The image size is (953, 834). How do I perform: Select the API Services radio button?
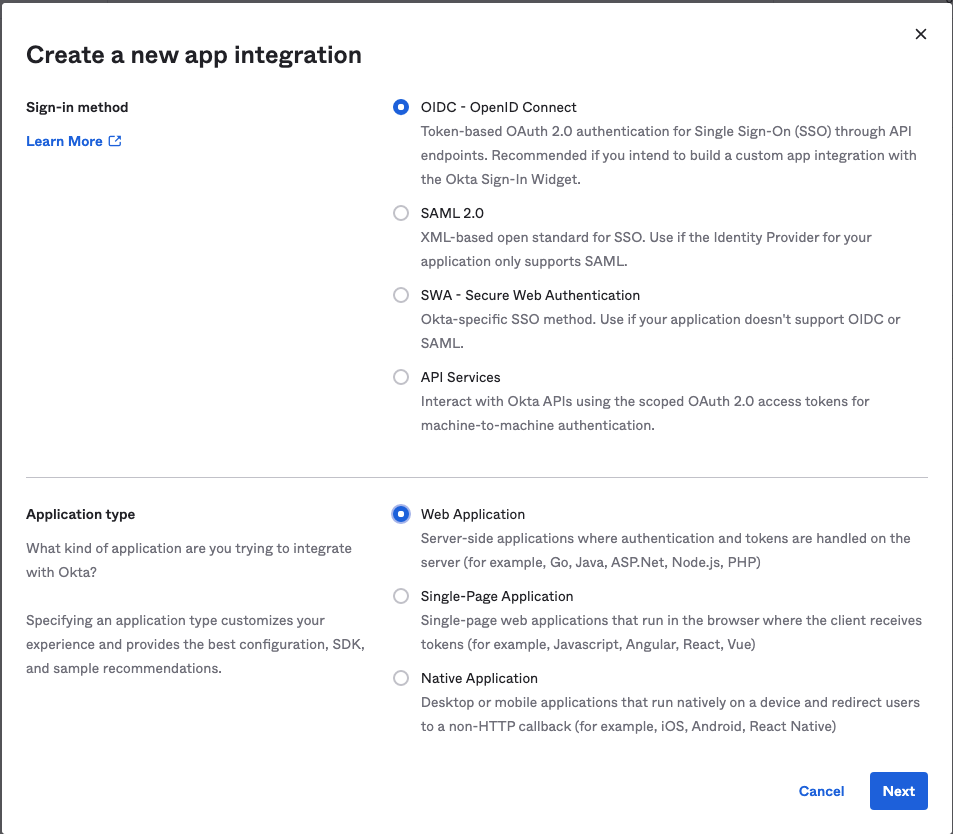point(401,377)
